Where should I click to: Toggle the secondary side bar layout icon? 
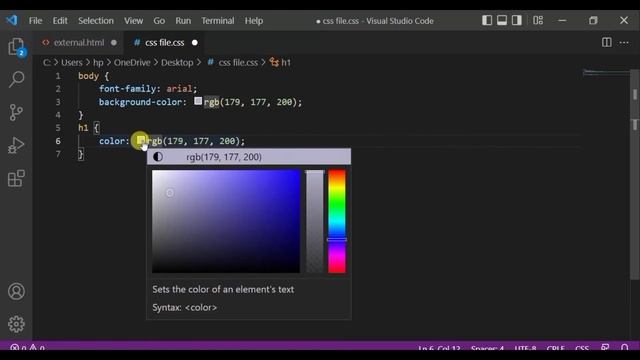[517, 20]
